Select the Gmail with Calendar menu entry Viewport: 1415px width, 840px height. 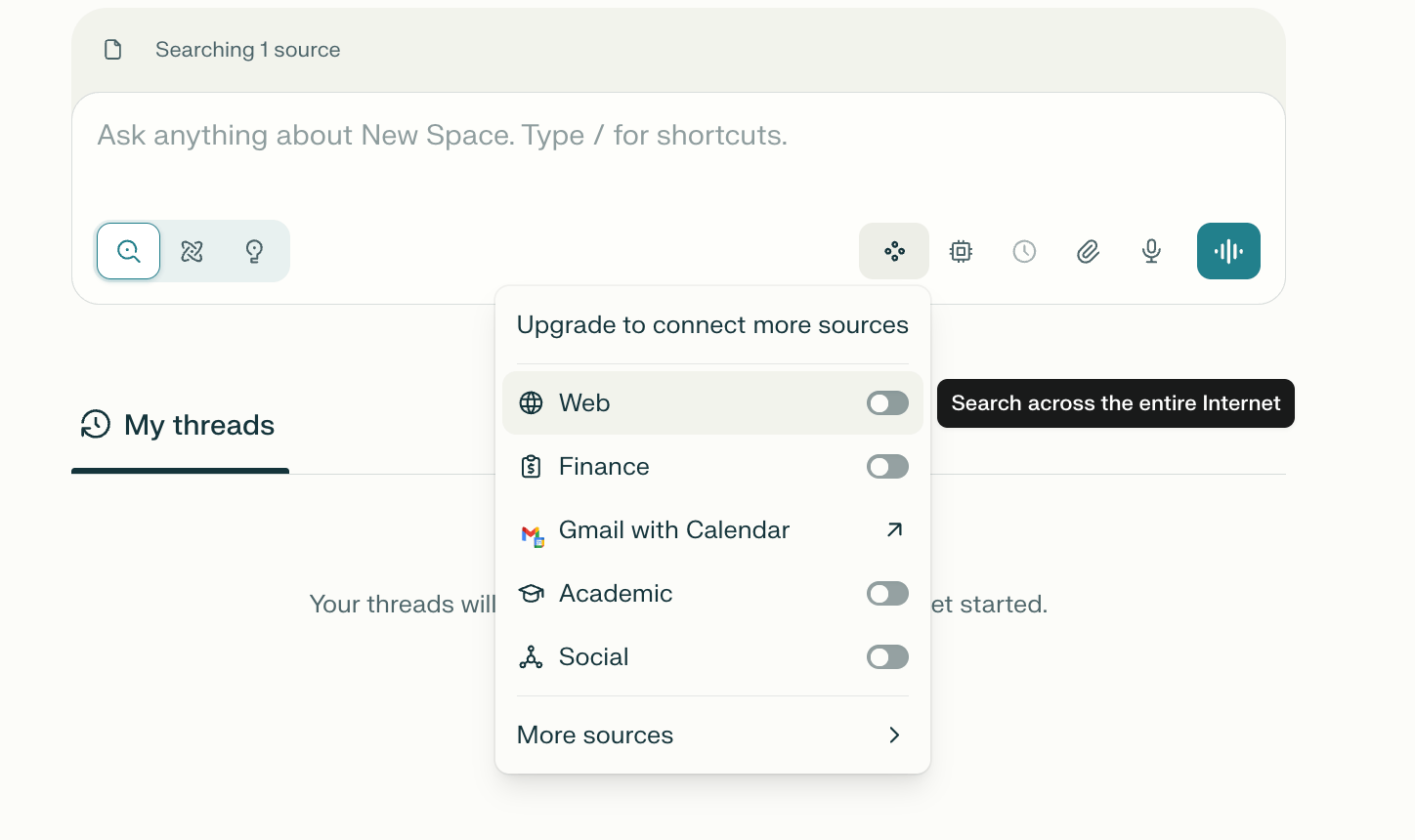(674, 530)
